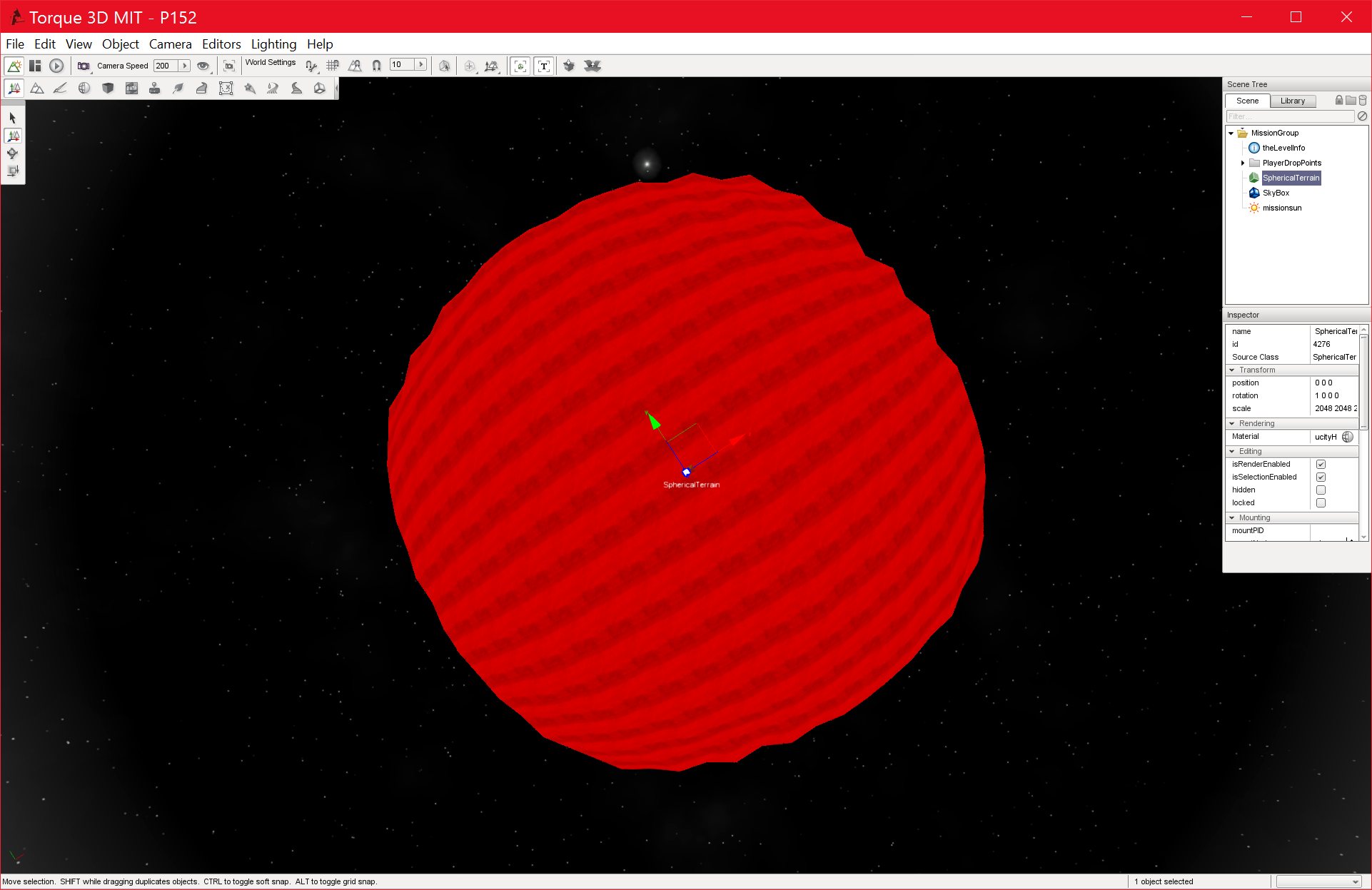The width and height of the screenshot is (1372, 890).
Task: Click the grid snap size field showing 10
Action: click(403, 64)
